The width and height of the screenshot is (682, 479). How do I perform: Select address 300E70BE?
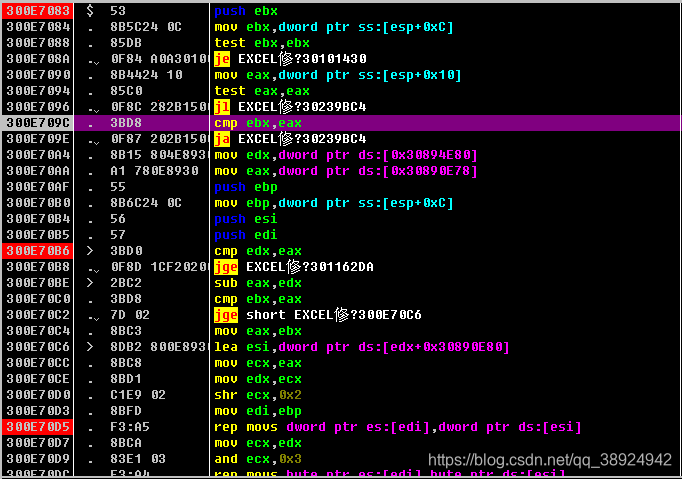coord(38,283)
